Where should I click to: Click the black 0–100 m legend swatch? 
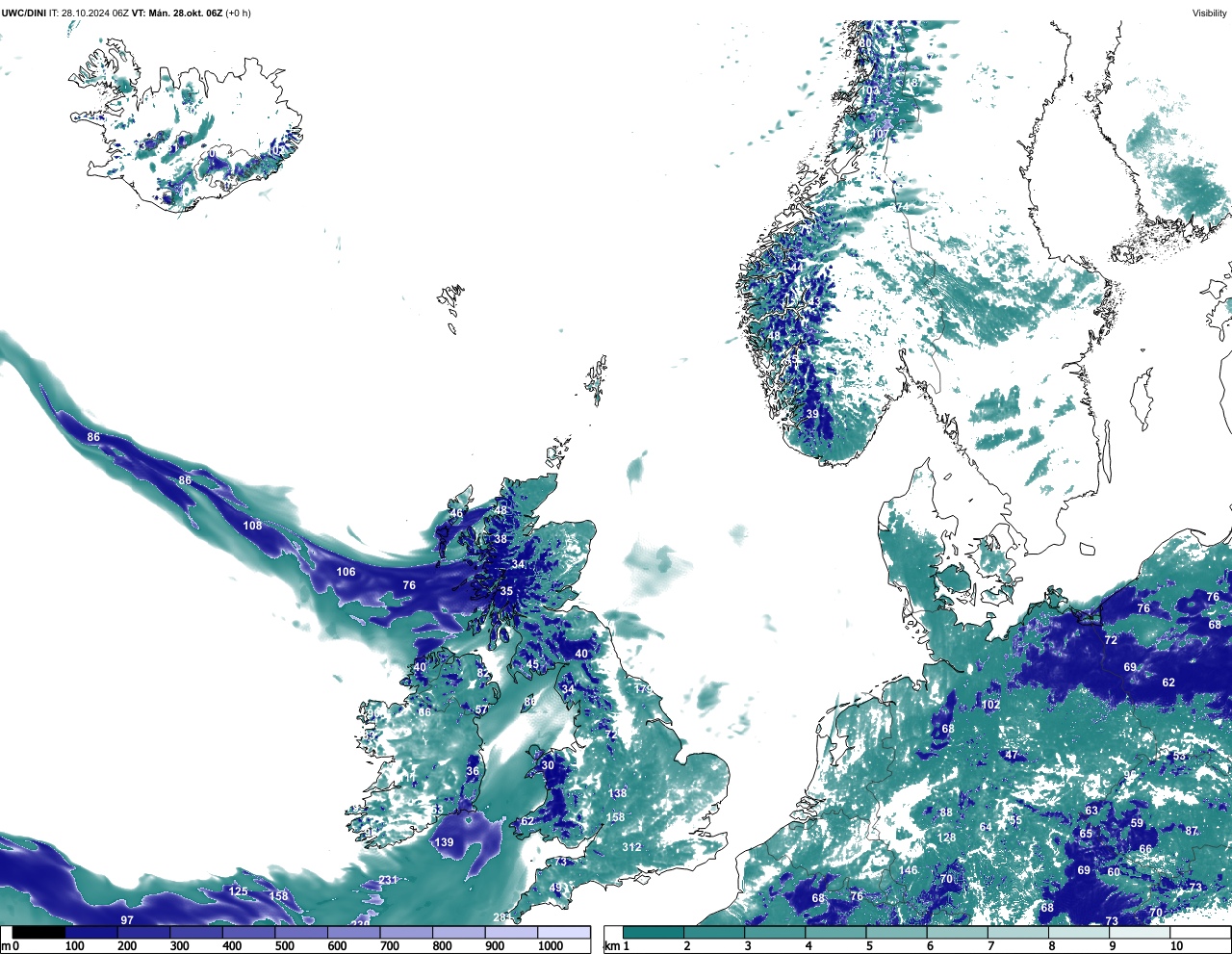(x=39, y=932)
